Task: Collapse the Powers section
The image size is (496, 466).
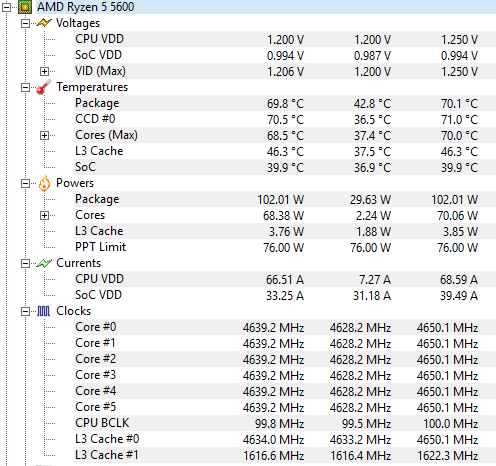Action: pos(25,183)
